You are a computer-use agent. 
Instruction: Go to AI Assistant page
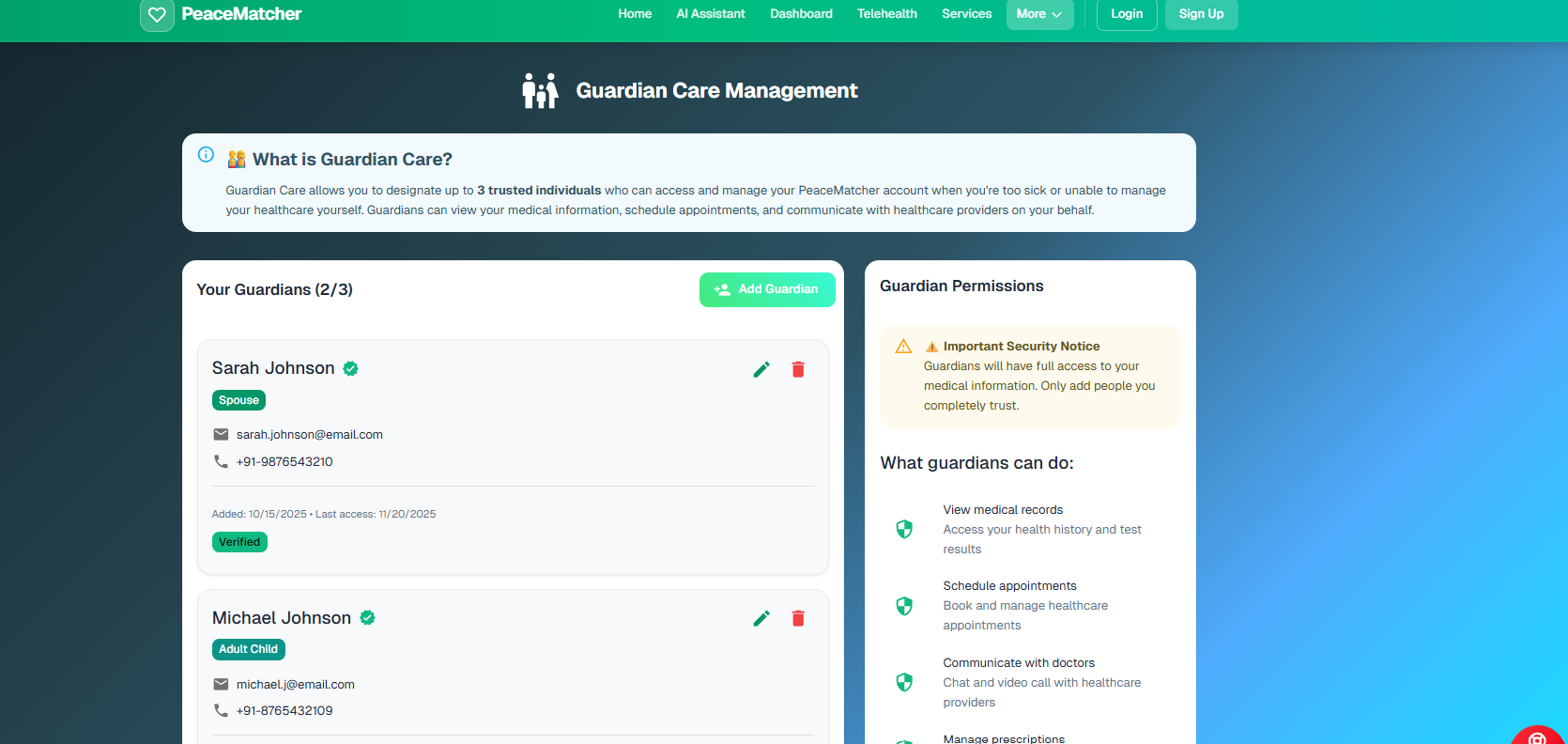coord(711,14)
